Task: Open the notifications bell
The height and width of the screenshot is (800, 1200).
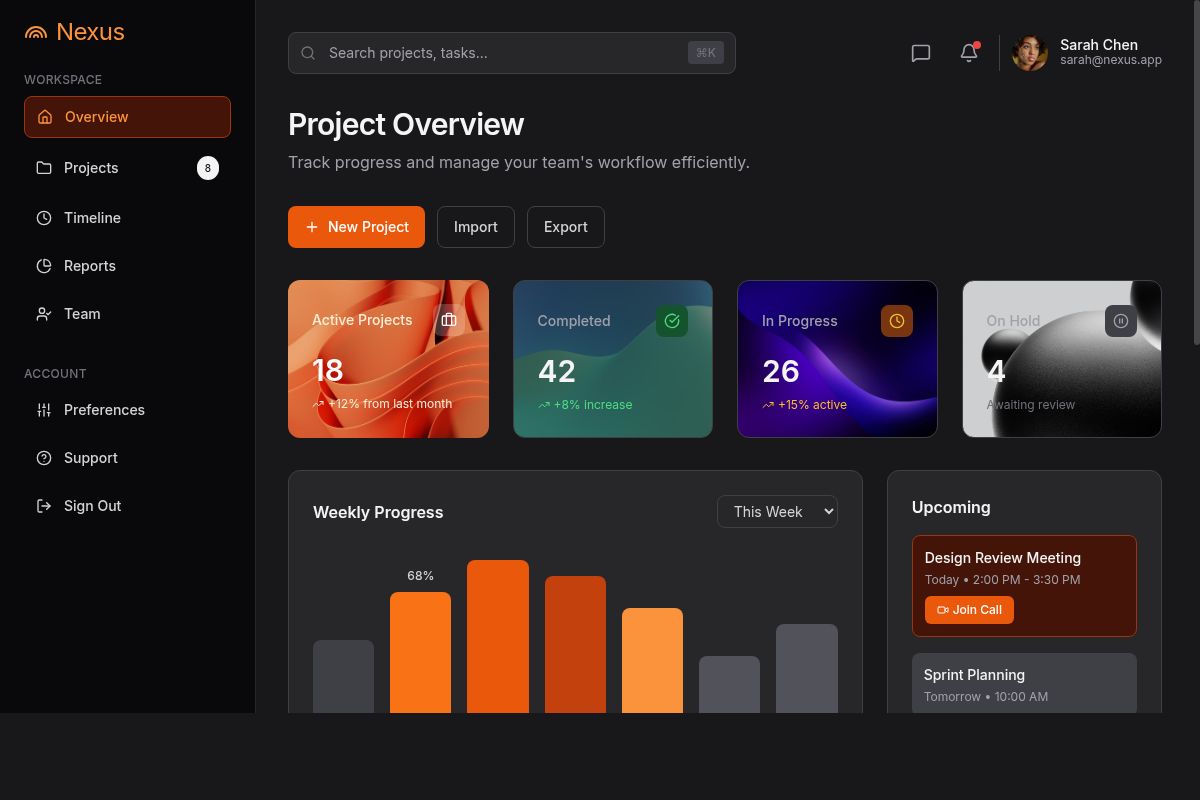Action: [969, 53]
